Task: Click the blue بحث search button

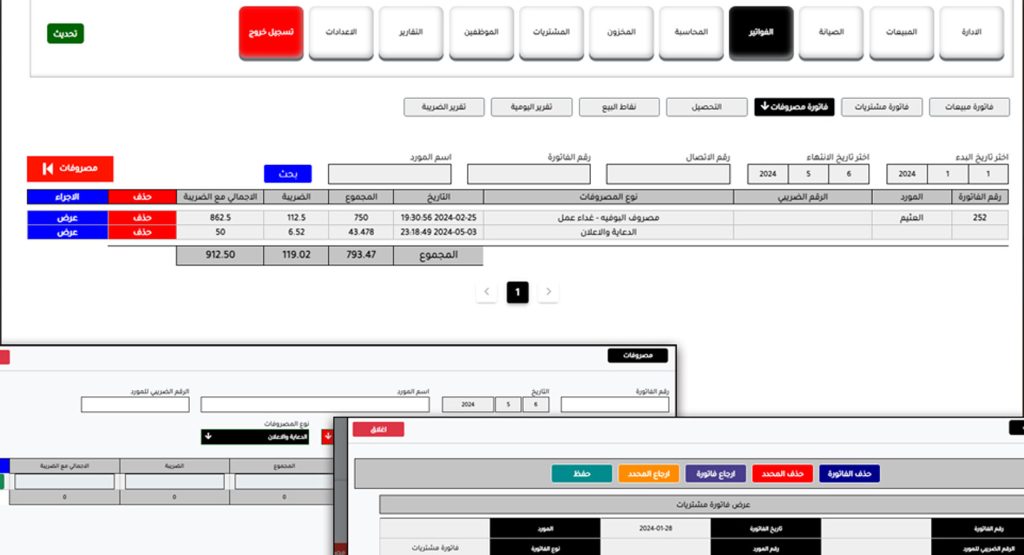Action: click(288, 174)
